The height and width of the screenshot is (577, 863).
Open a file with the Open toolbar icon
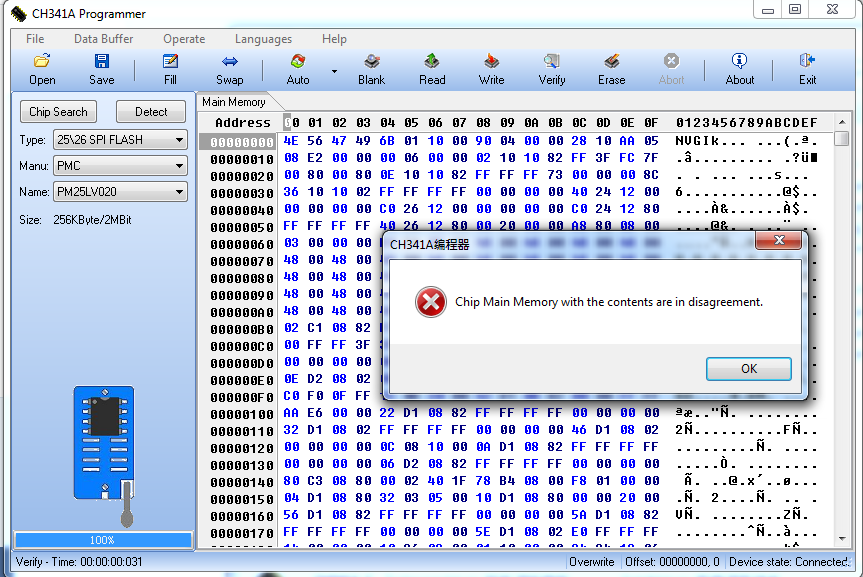42,69
